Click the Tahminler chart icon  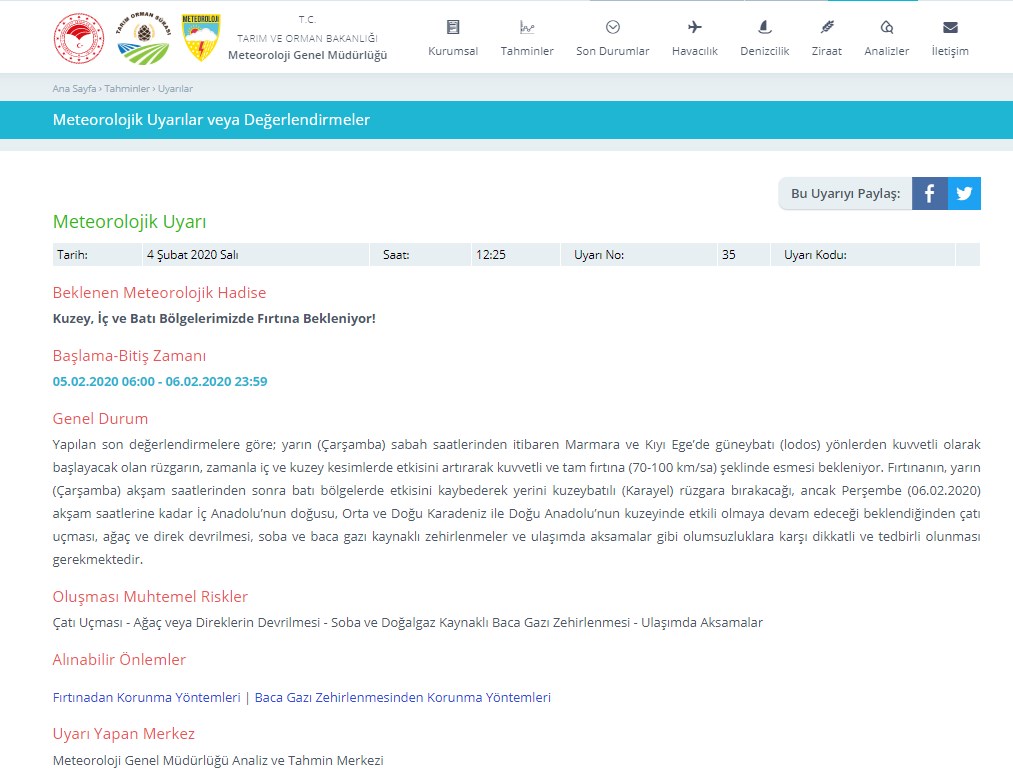[x=527, y=27]
